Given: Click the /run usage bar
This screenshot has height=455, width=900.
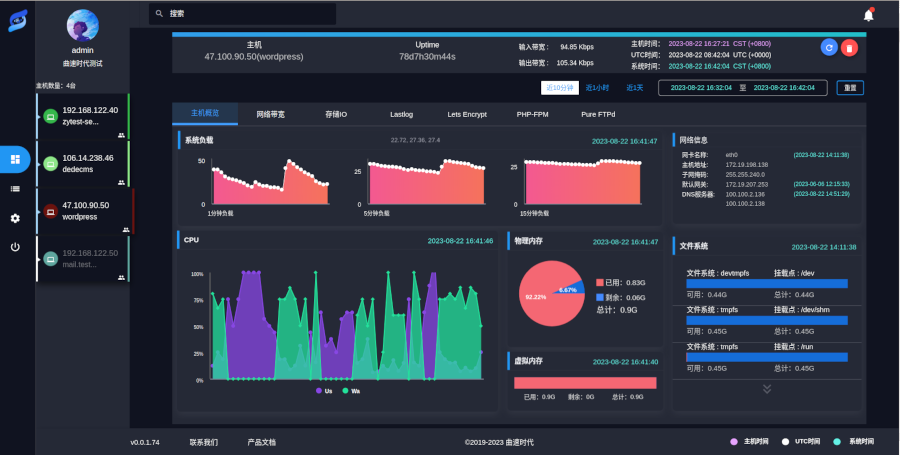Looking at the screenshot, I should coord(767,357).
